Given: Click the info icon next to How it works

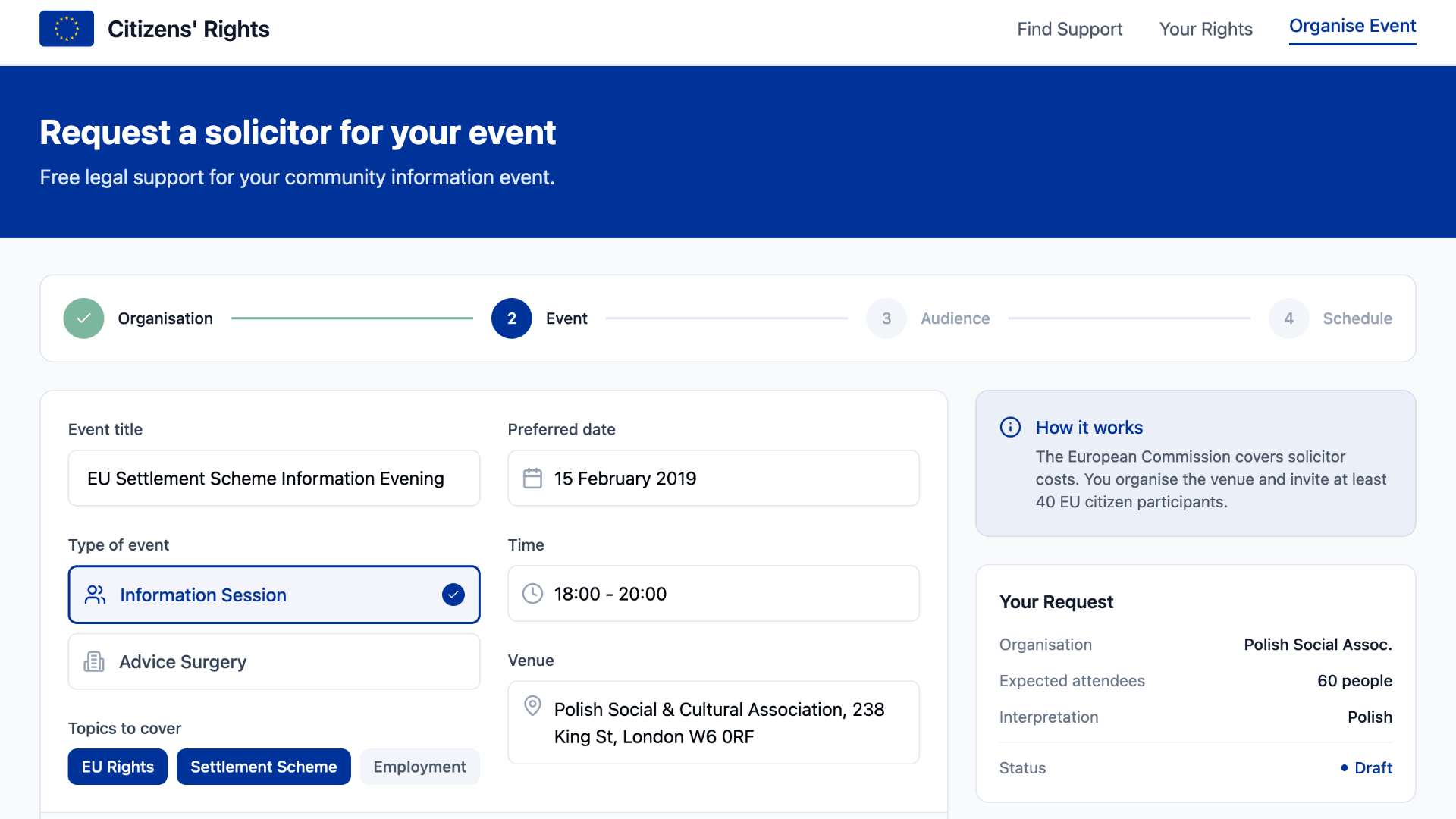Looking at the screenshot, I should (x=1010, y=427).
